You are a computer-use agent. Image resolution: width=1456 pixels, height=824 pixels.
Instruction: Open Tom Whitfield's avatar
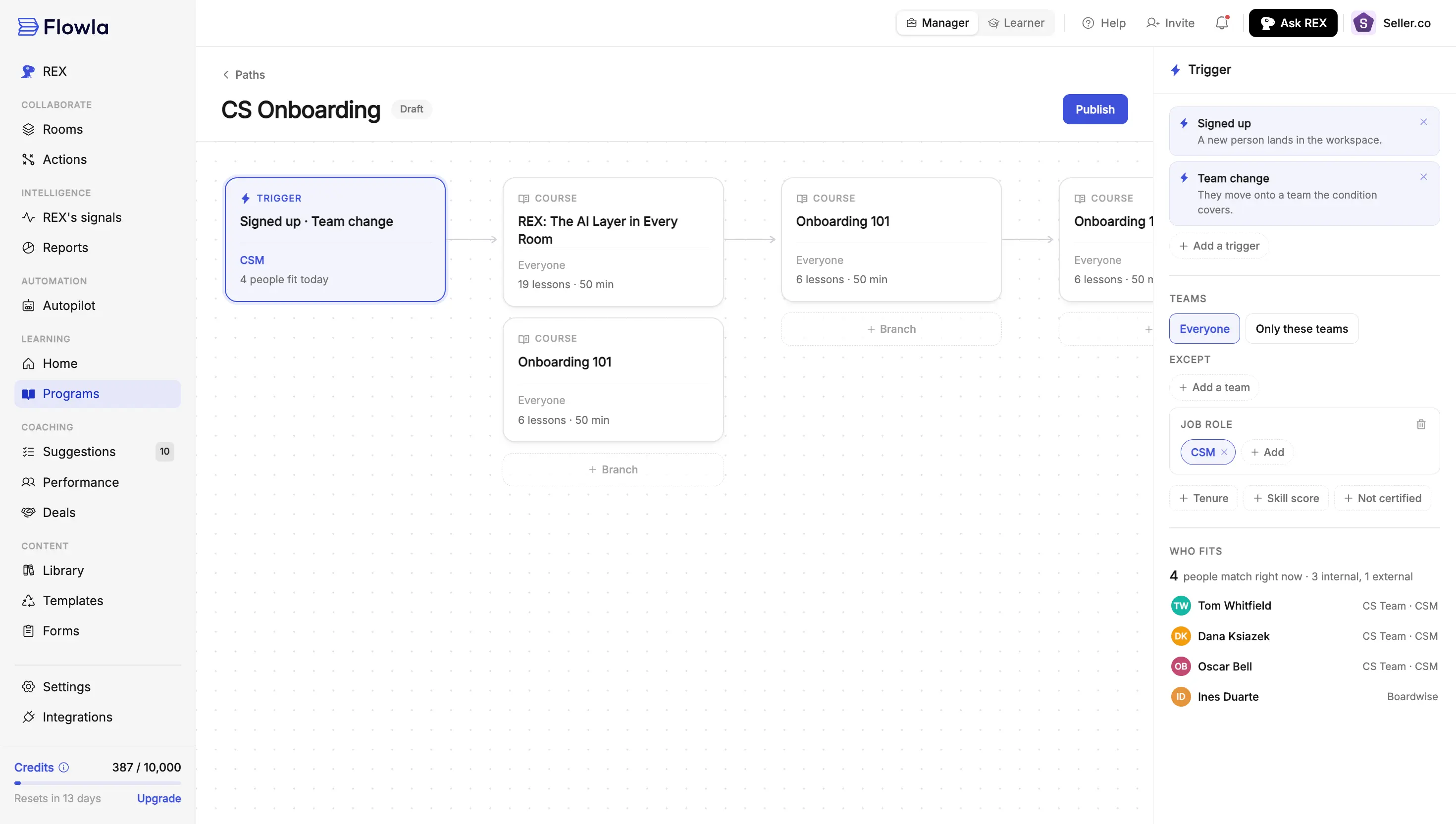pyautogui.click(x=1181, y=606)
